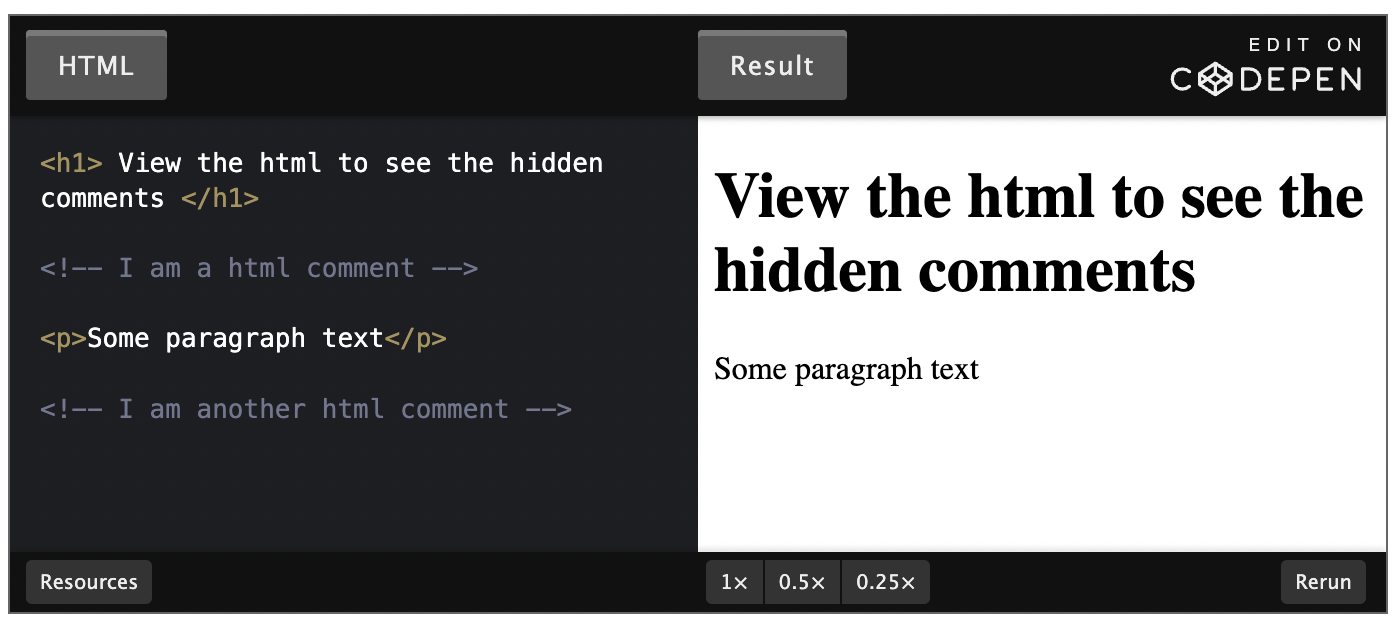Click "Some paragraph text" in the code editor
Viewport: 1396px width, 620px height.
236,339
